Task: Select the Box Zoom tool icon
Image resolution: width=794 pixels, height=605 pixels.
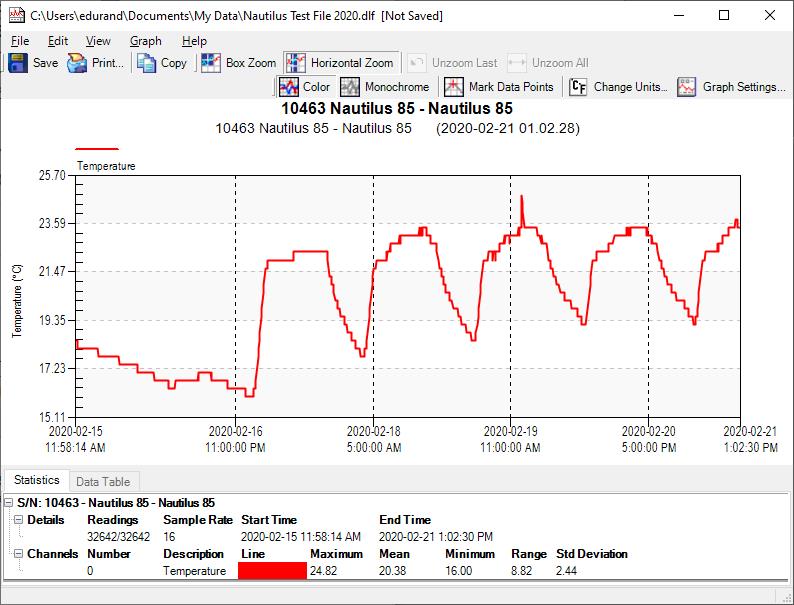Action: [211, 63]
